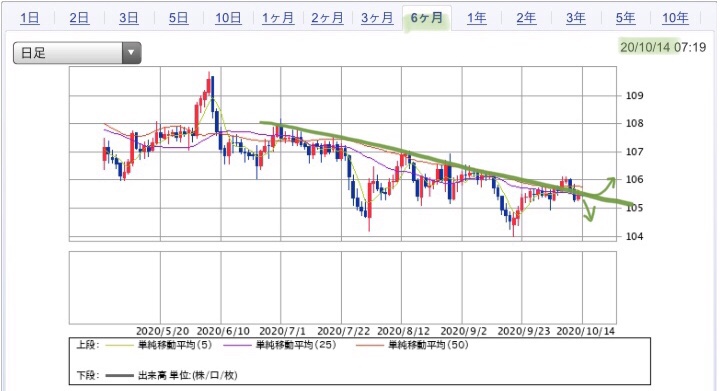Click the active 6ヶ月 tab
Image resolution: width=723 pixels, height=391 pixels.
pyautogui.click(x=427, y=18)
